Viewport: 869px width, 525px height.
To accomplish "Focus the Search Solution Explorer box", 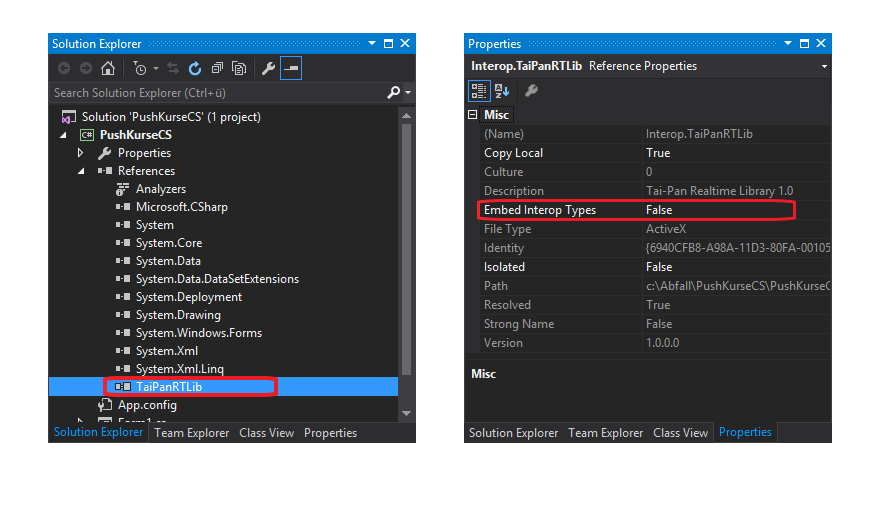I will pyautogui.click(x=219, y=93).
